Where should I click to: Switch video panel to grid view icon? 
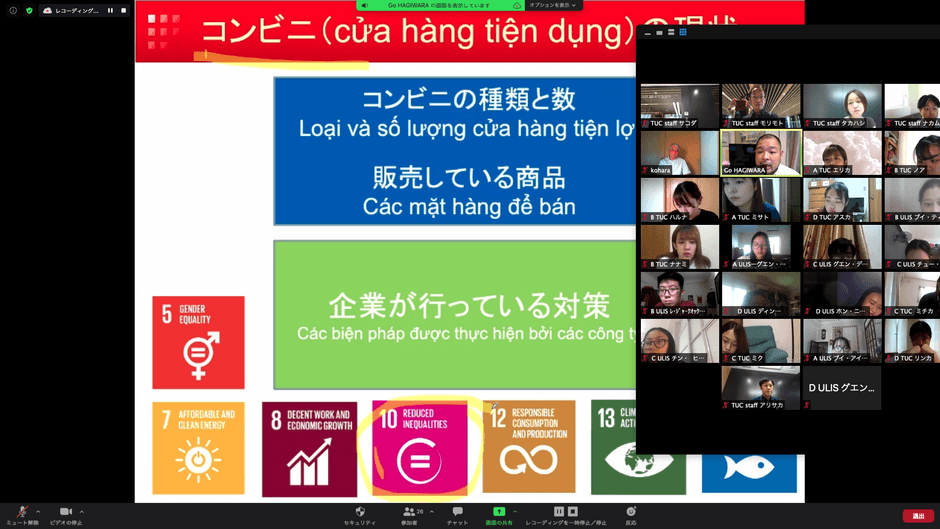[683, 32]
